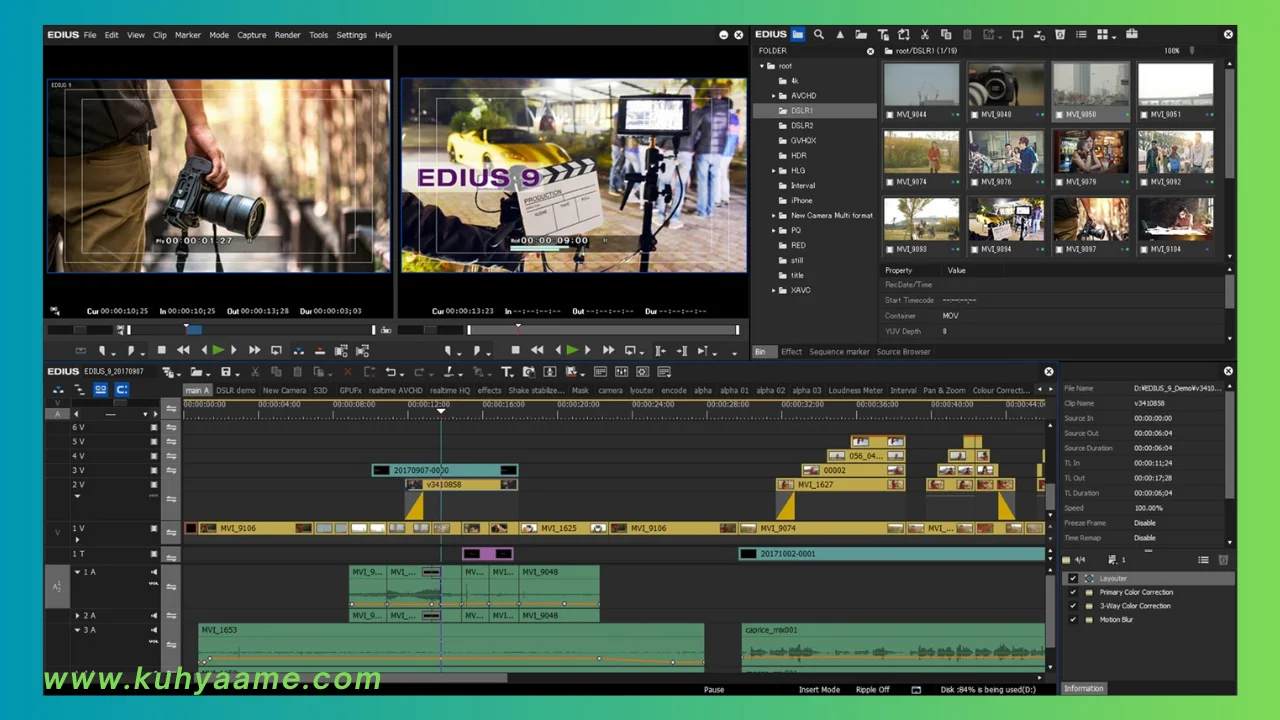
Task: Click the Recorder position slider bar
Action: 603,330
